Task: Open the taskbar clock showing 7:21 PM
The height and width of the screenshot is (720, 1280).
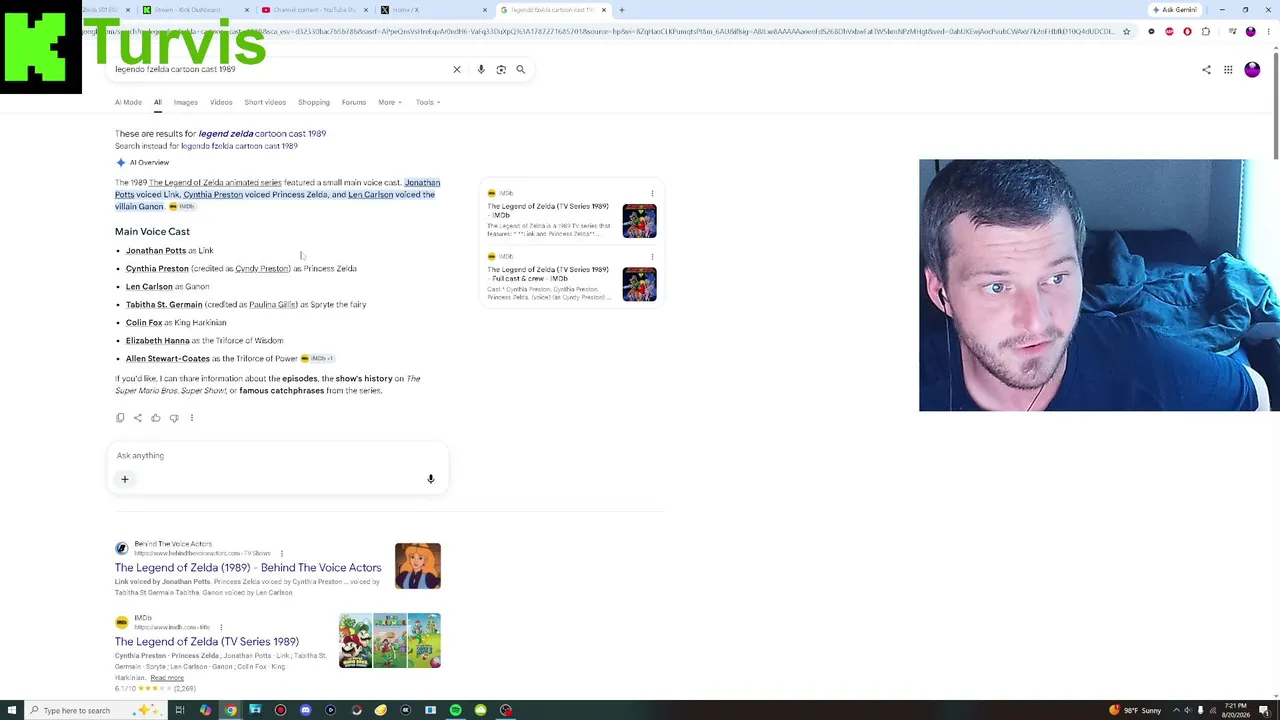Action: (1238, 710)
